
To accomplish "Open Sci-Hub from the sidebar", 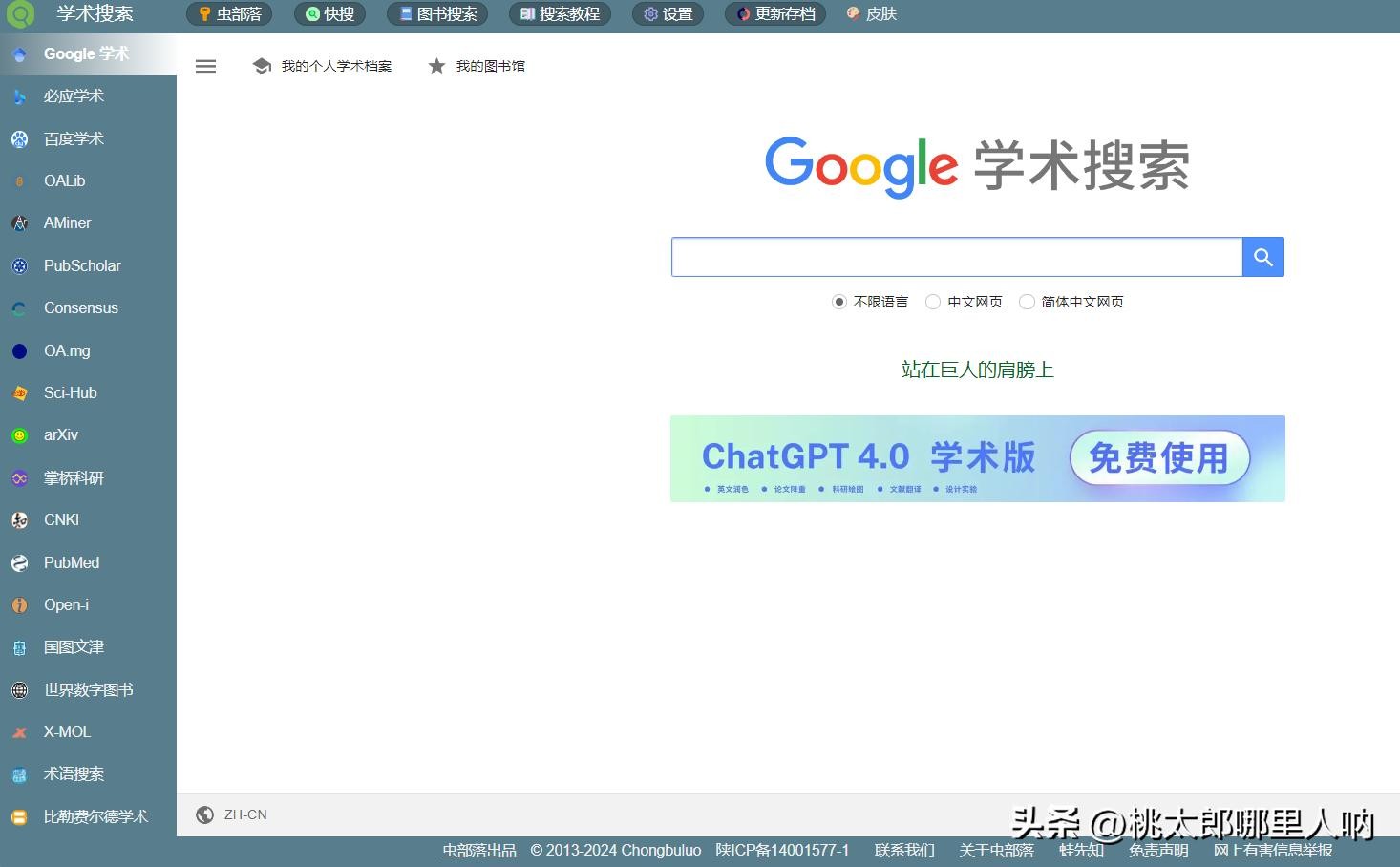I will coord(70,392).
